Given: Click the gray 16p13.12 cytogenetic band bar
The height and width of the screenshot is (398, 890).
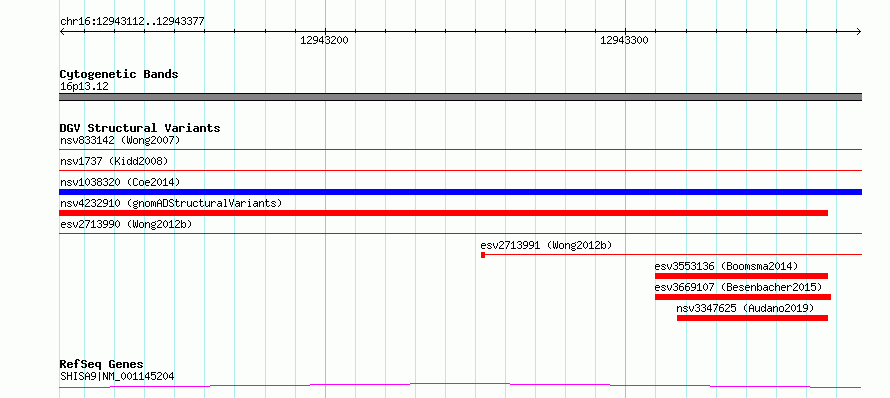Looking at the screenshot, I should 460,97.
